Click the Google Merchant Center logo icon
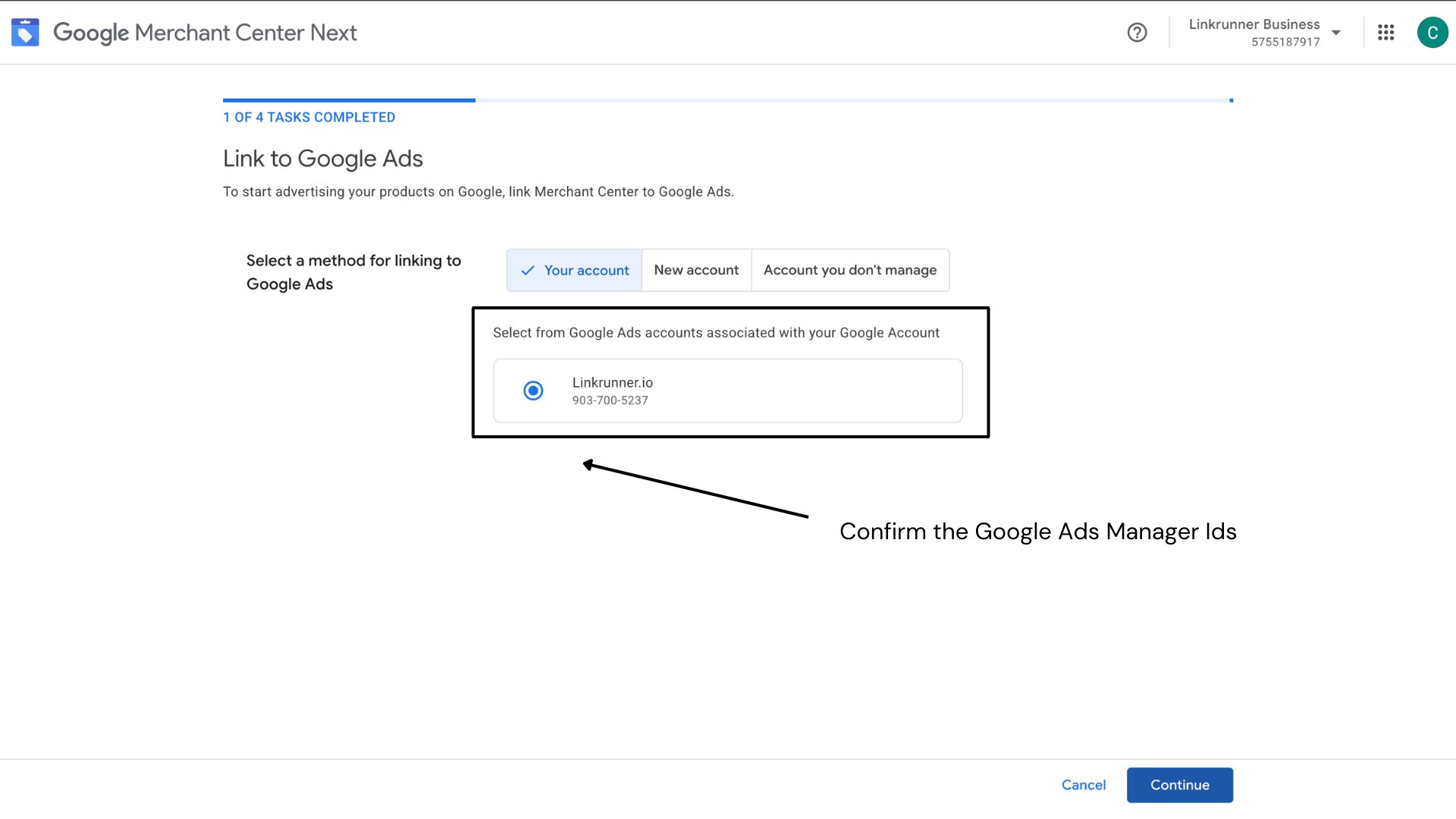The height and width of the screenshot is (819, 1456). [x=25, y=33]
